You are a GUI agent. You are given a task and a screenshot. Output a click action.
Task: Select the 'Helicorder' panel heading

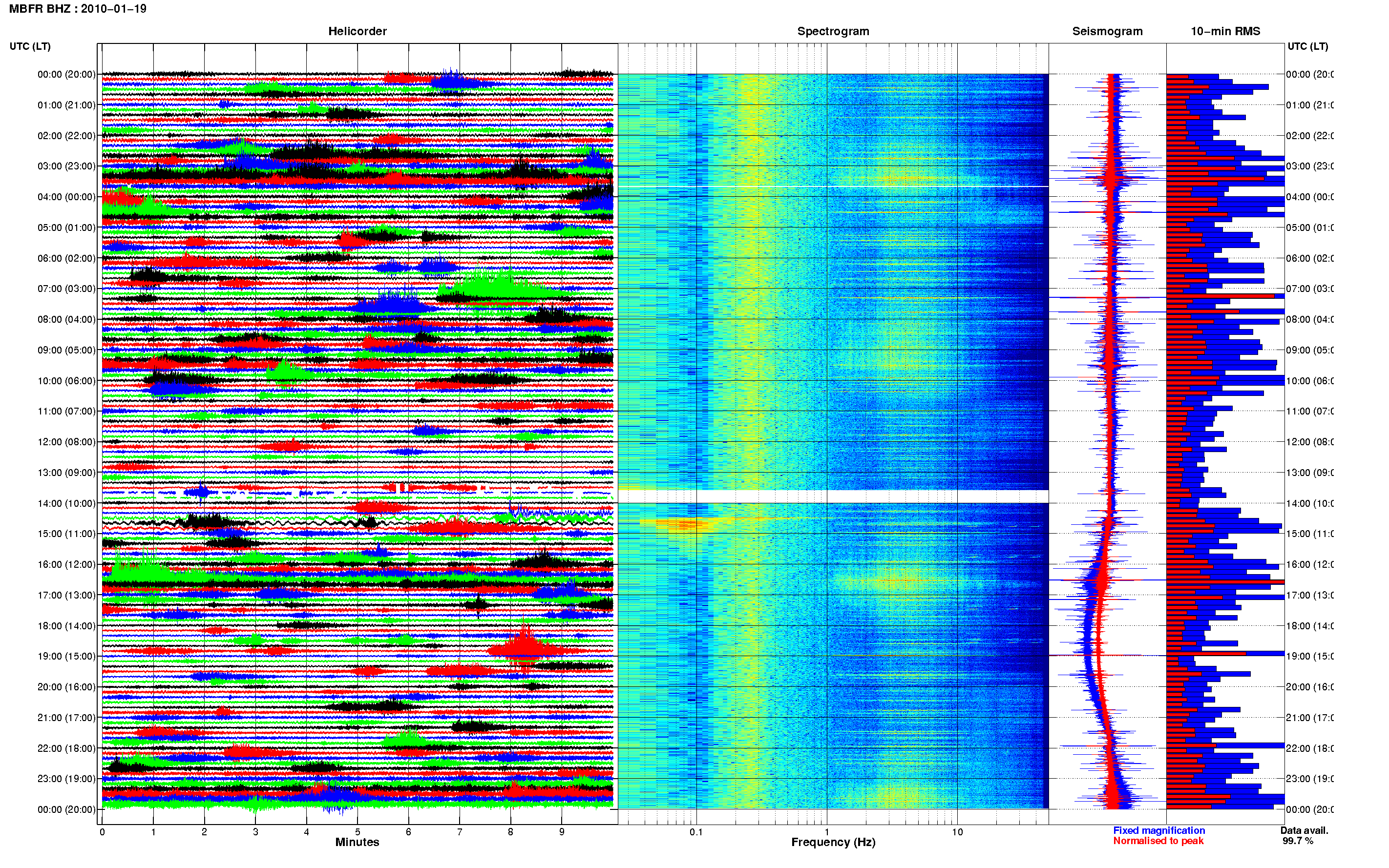click(357, 31)
